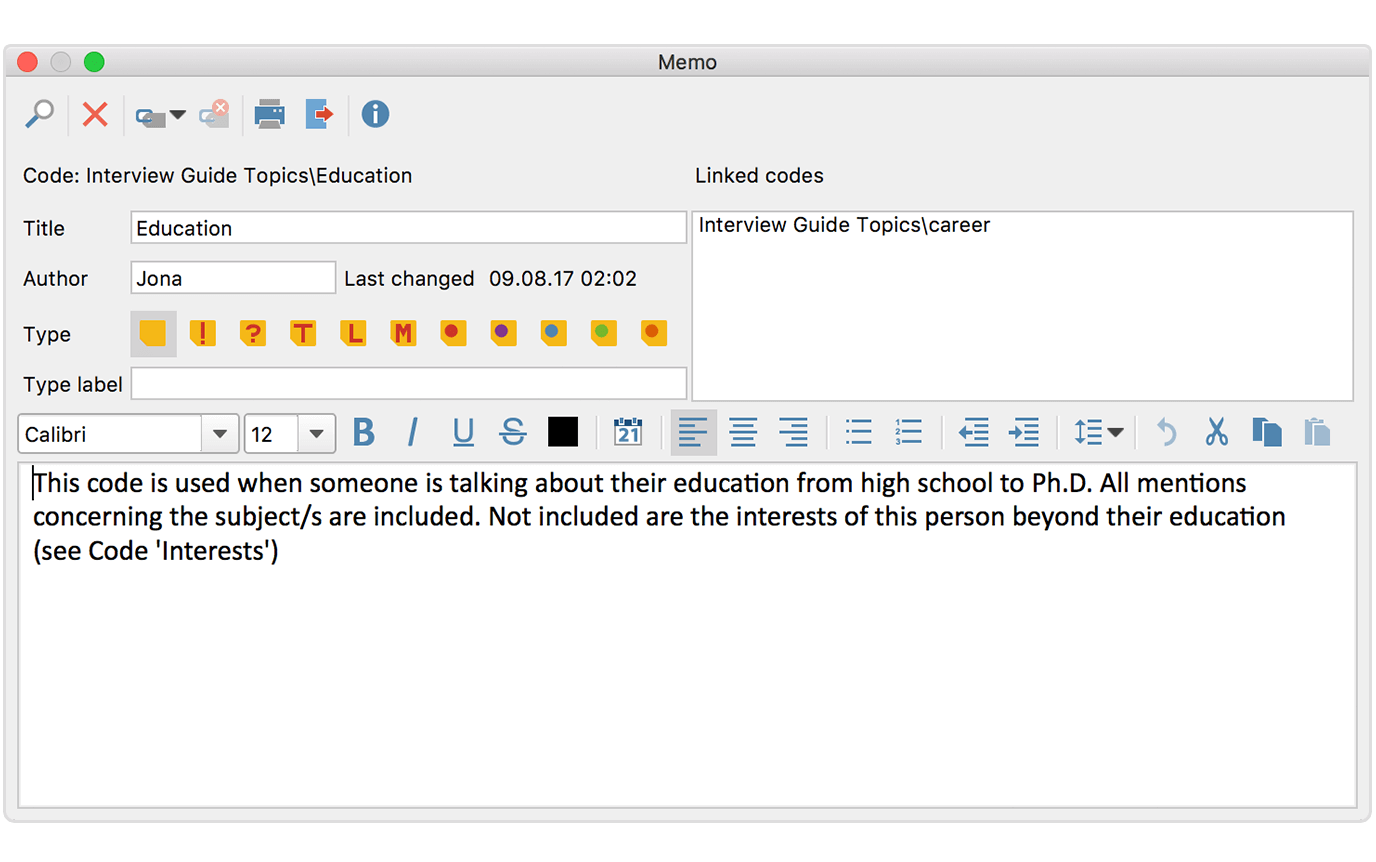Insert the date with the calendar icon
The width and height of the screenshot is (1376, 862).
coord(627,432)
